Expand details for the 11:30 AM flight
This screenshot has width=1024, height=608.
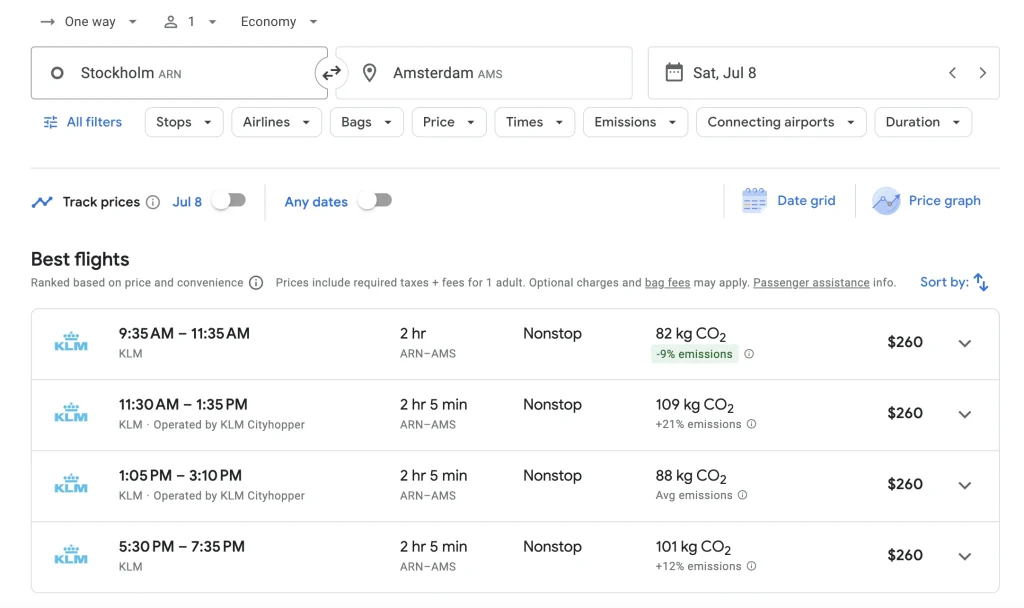click(965, 414)
